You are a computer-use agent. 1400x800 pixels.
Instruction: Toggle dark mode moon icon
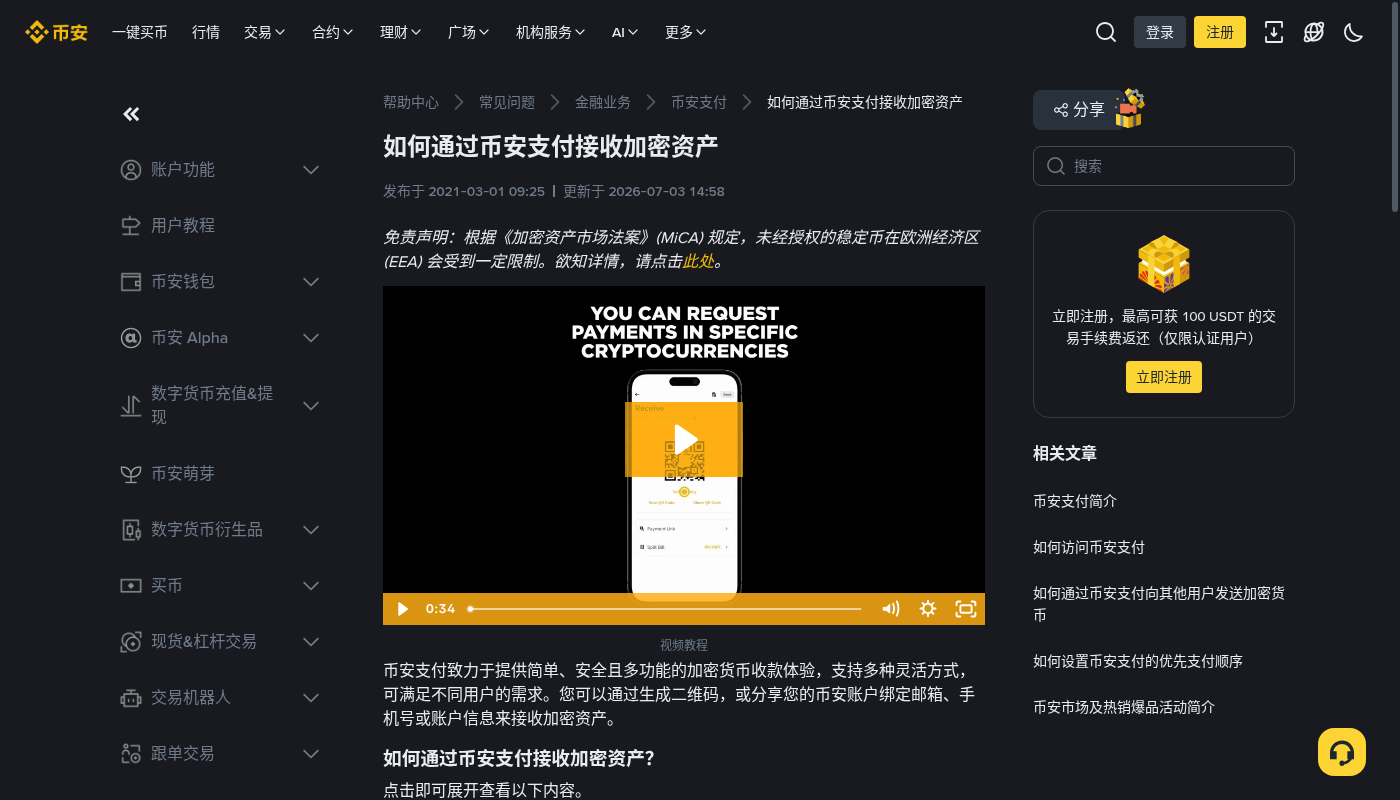point(1354,32)
